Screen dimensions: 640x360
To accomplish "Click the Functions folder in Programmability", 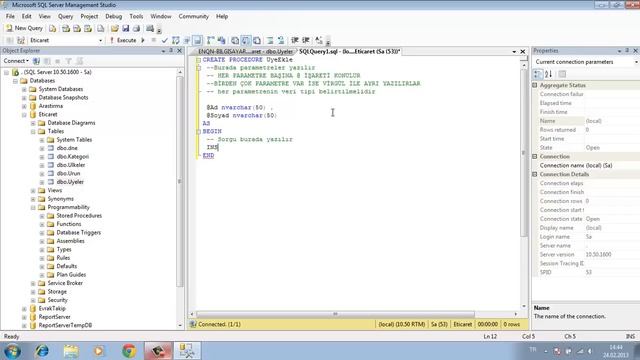I will click(69, 224).
